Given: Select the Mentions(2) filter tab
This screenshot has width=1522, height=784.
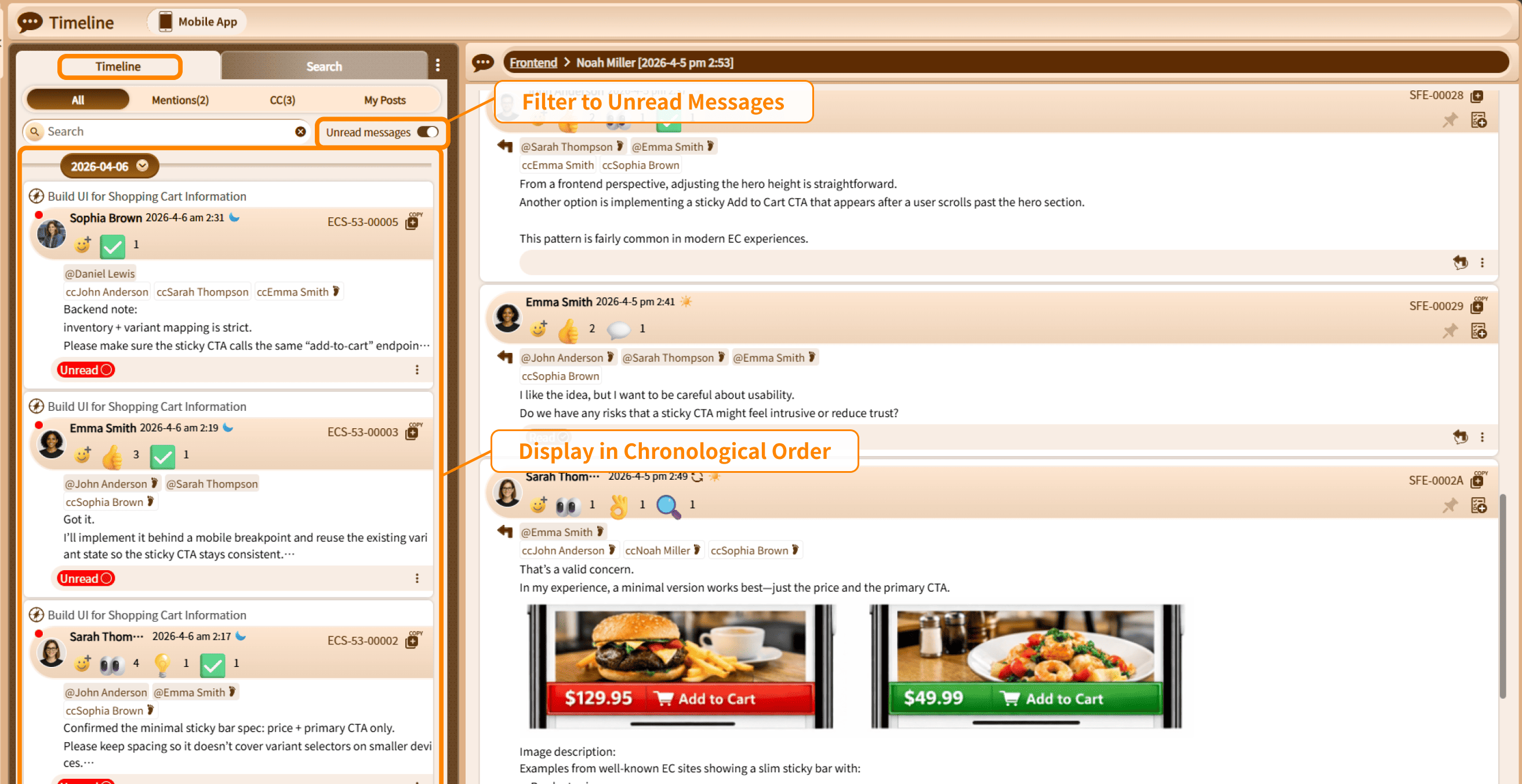Looking at the screenshot, I should pos(180,100).
